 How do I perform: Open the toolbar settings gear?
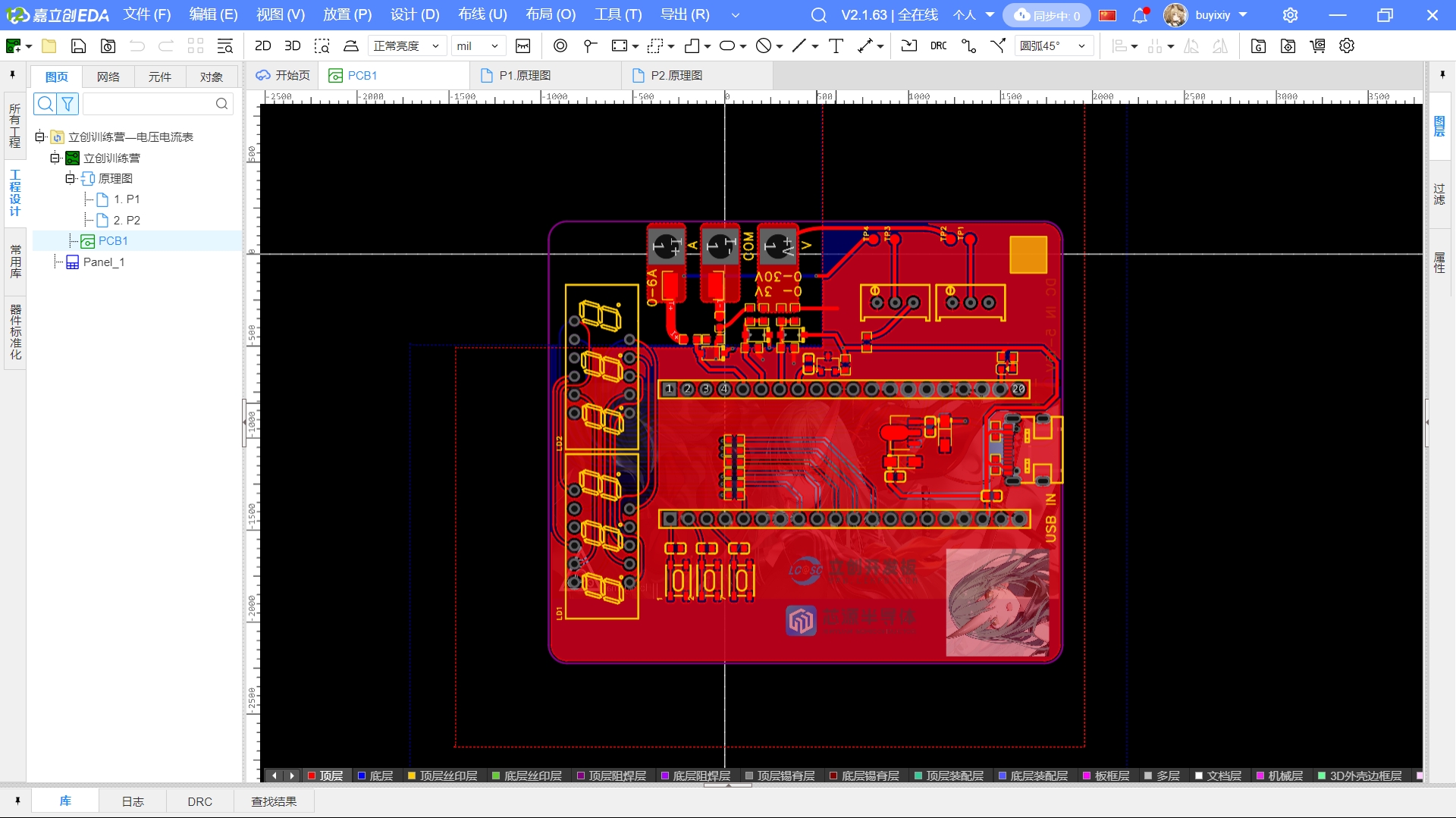[1347, 46]
